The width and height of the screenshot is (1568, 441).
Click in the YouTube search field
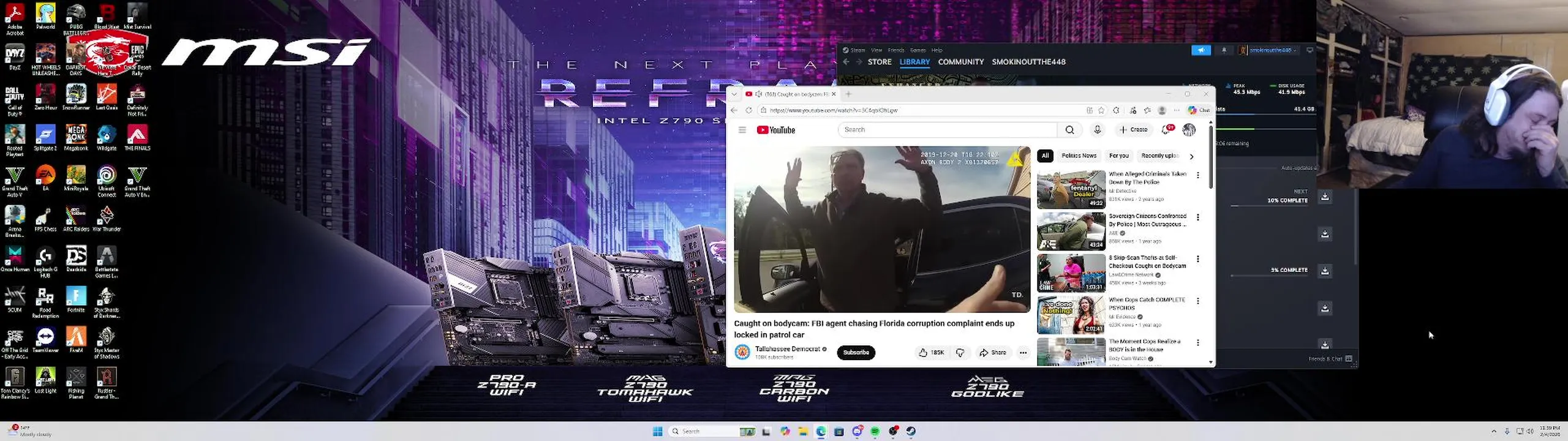(x=948, y=130)
